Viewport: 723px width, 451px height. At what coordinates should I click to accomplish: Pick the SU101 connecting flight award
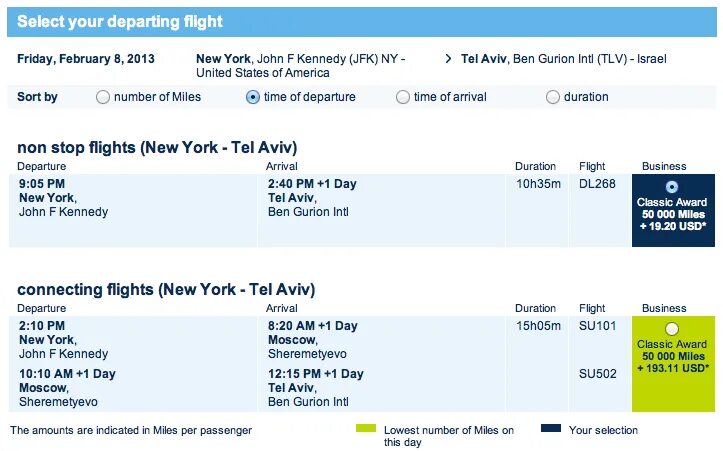click(x=671, y=328)
